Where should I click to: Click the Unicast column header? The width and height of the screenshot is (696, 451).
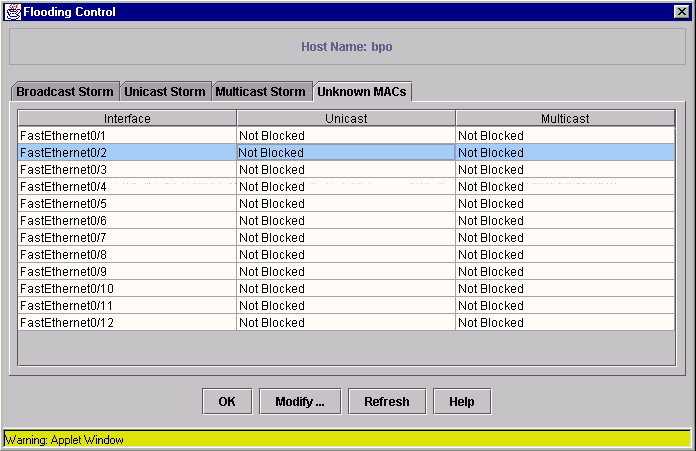346,119
